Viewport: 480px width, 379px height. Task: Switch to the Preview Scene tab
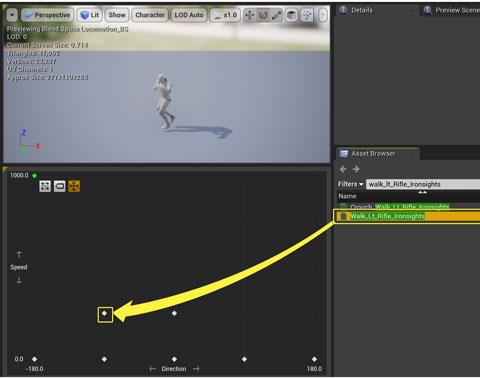pyautogui.click(x=452, y=10)
